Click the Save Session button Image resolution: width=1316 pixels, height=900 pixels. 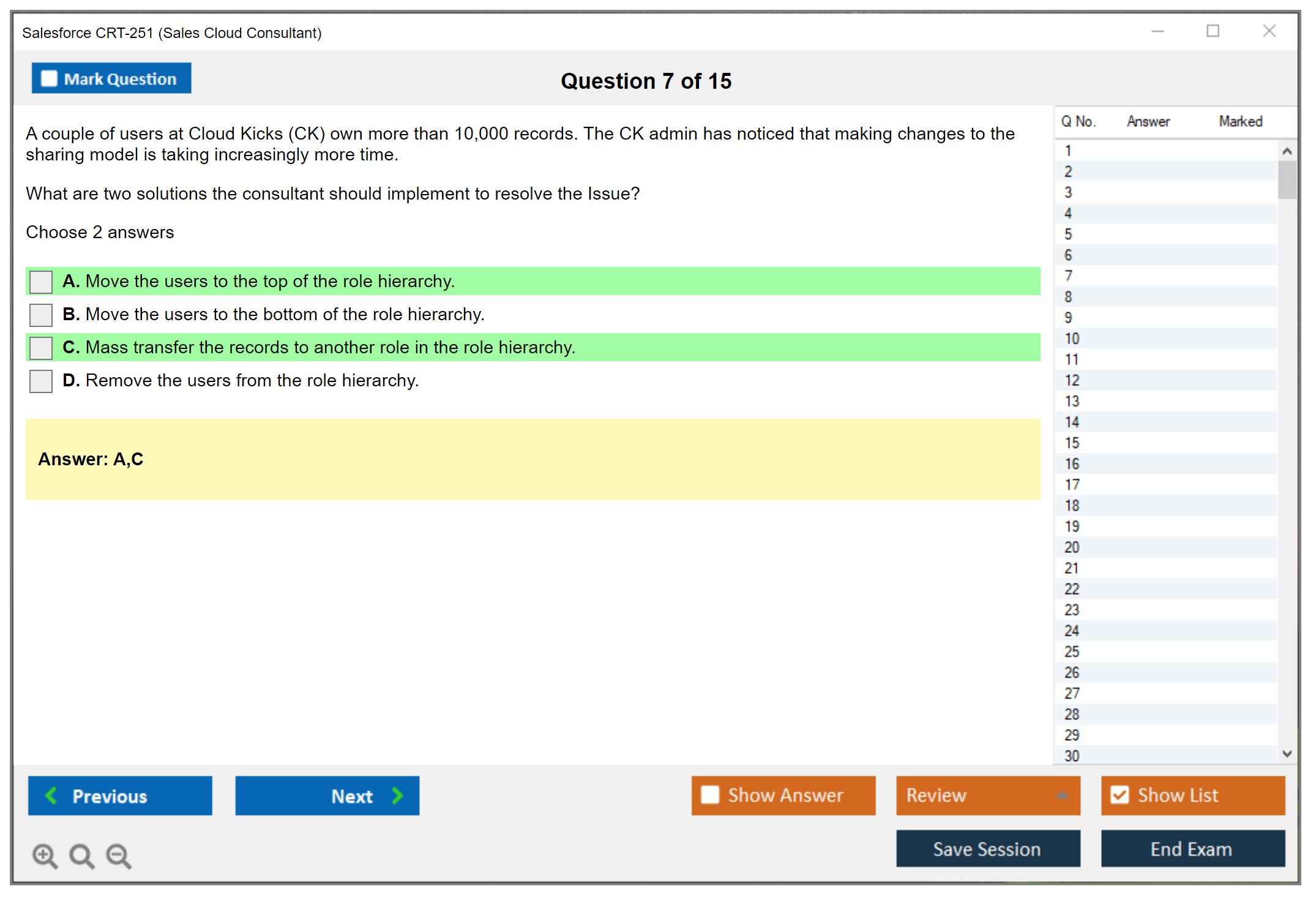(987, 849)
